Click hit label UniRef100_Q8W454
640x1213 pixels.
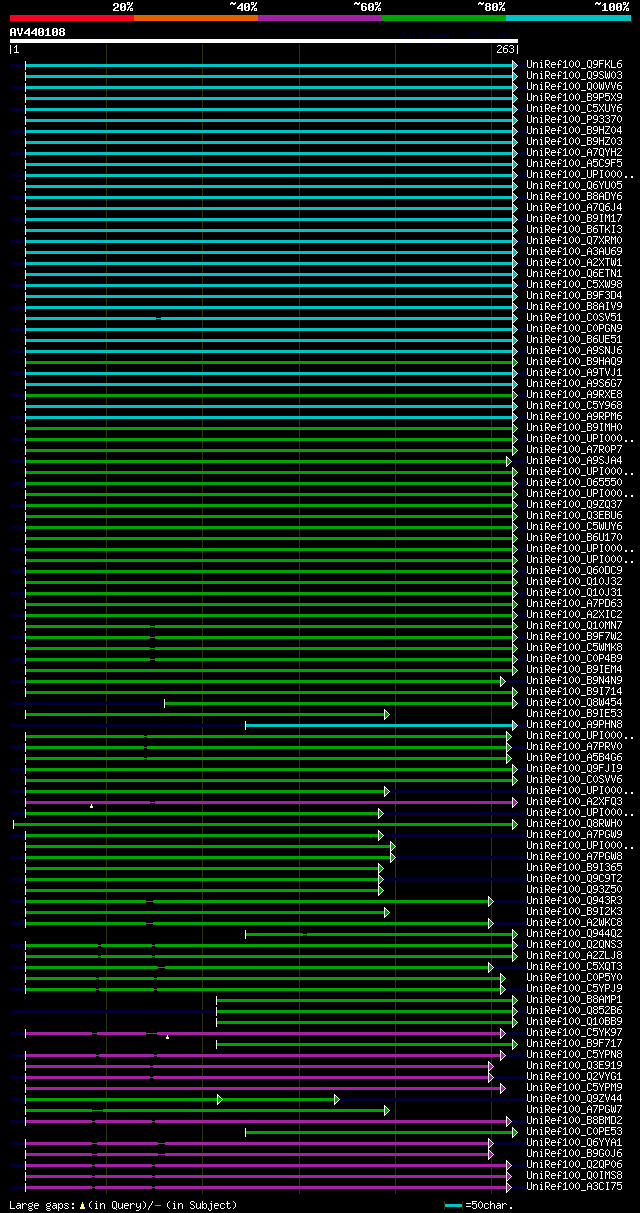(x=575, y=702)
